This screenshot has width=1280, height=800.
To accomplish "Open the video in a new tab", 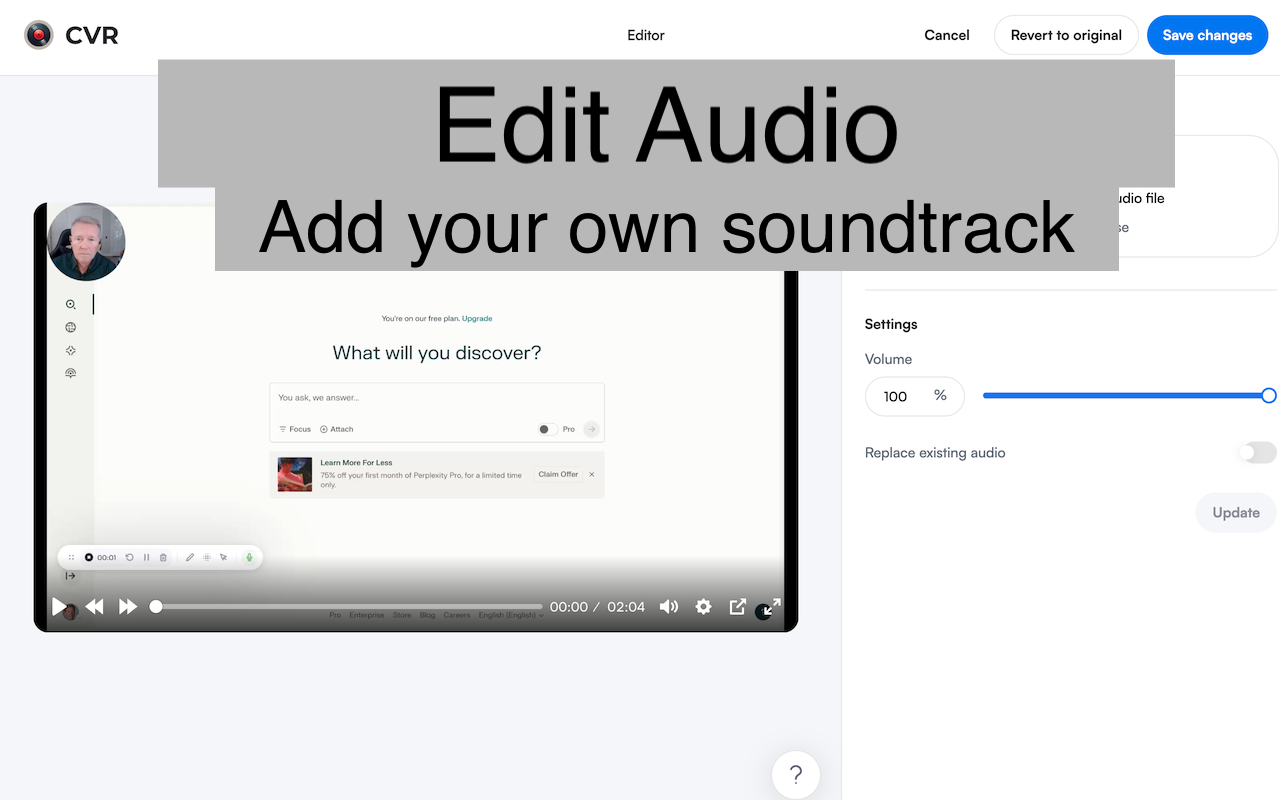I will pyautogui.click(x=737, y=606).
